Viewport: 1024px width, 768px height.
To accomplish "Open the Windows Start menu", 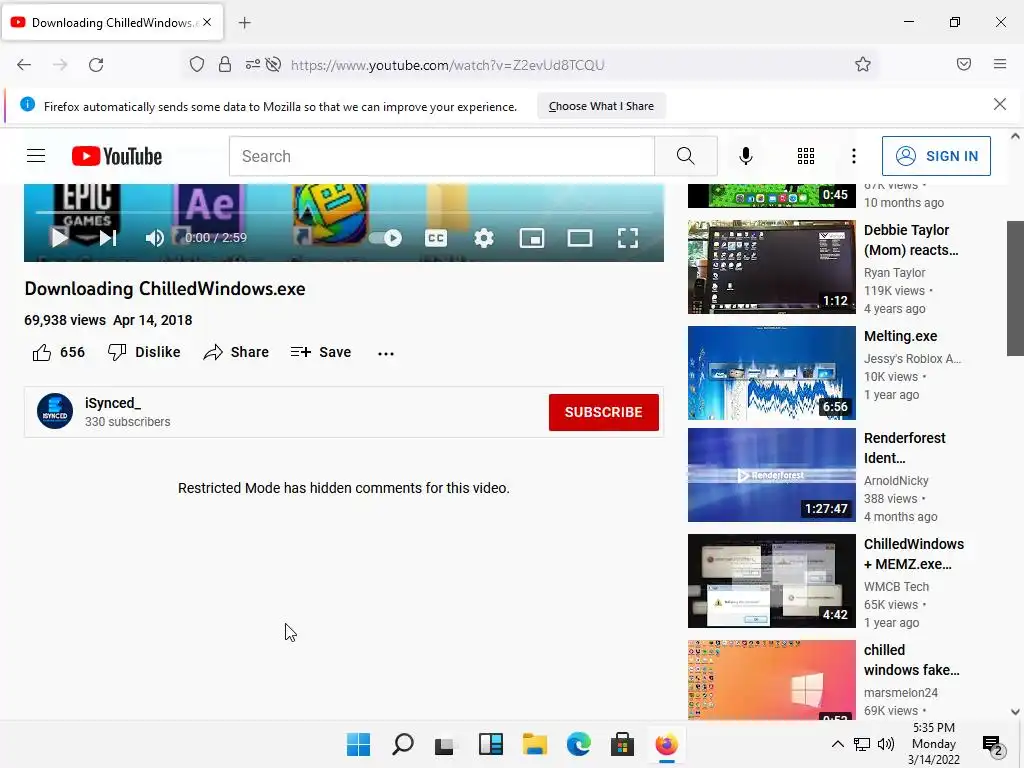I will 359,744.
